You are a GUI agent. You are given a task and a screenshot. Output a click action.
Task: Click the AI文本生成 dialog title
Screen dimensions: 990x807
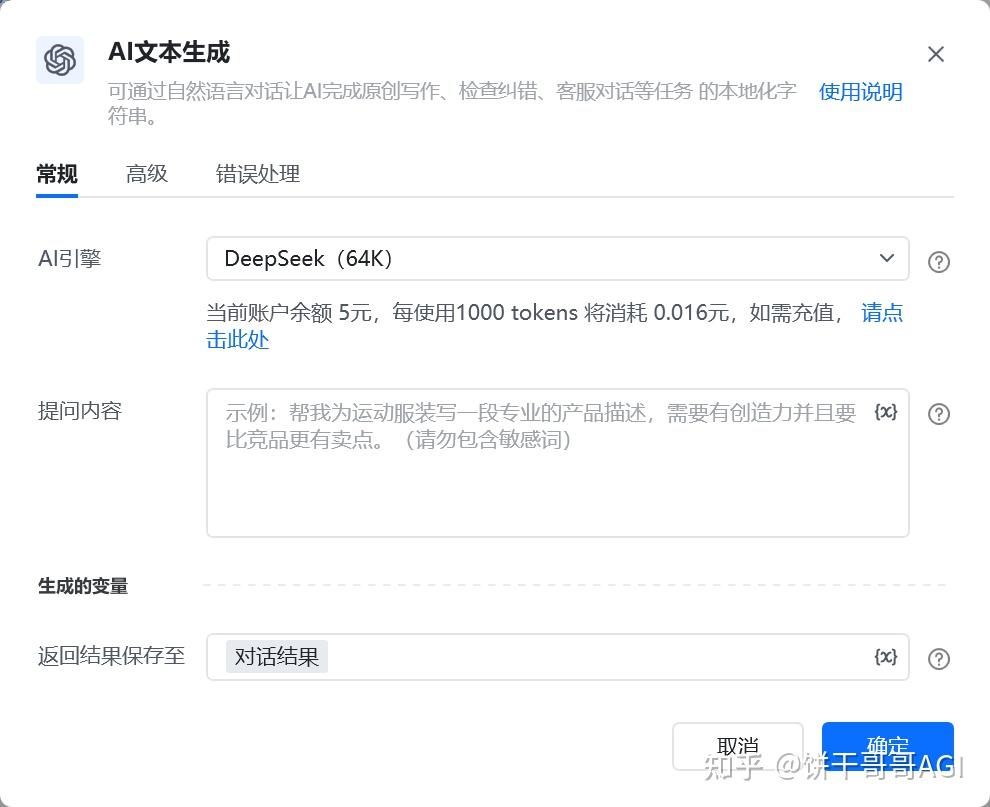169,52
